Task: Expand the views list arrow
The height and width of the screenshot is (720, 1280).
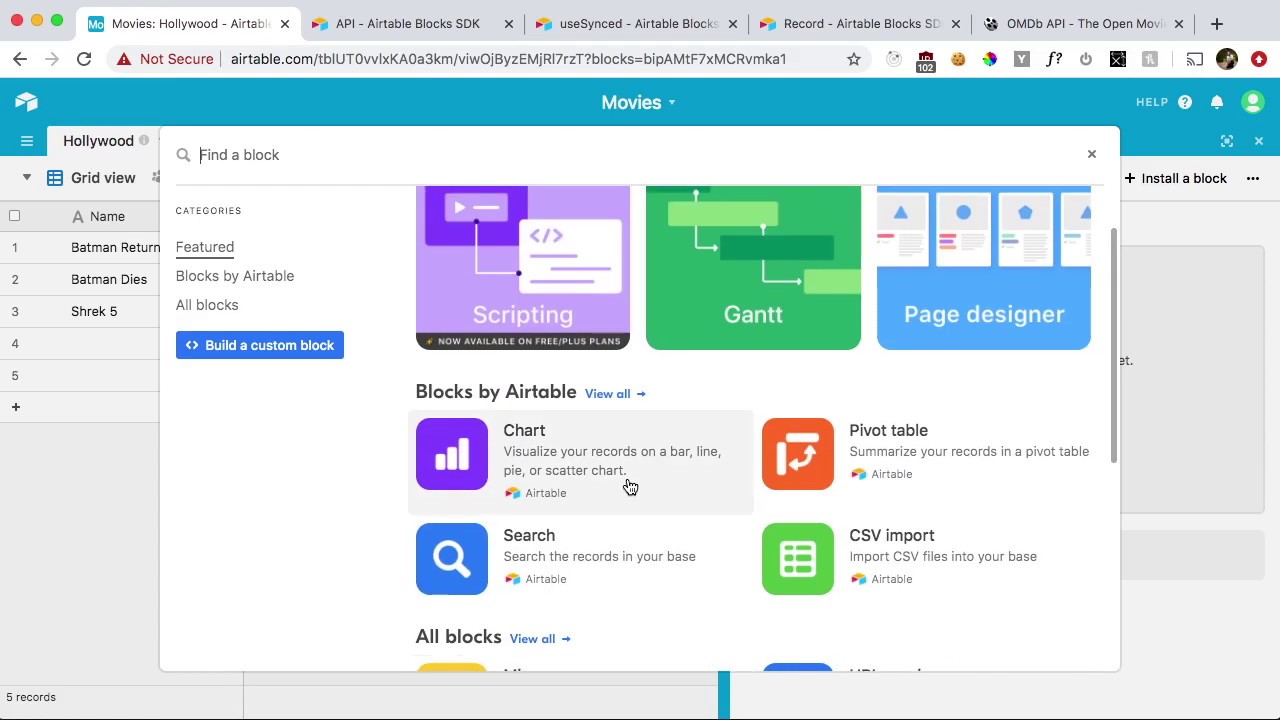Action: (27, 178)
